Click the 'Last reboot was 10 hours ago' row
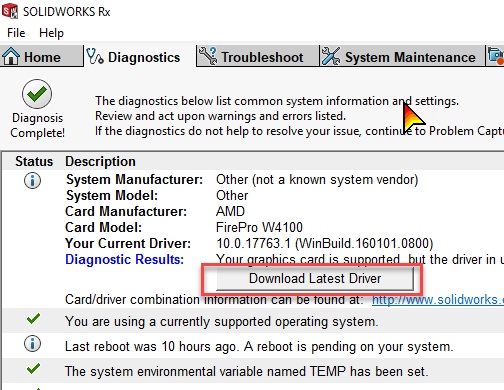The image size is (504, 390). tap(259, 347)
